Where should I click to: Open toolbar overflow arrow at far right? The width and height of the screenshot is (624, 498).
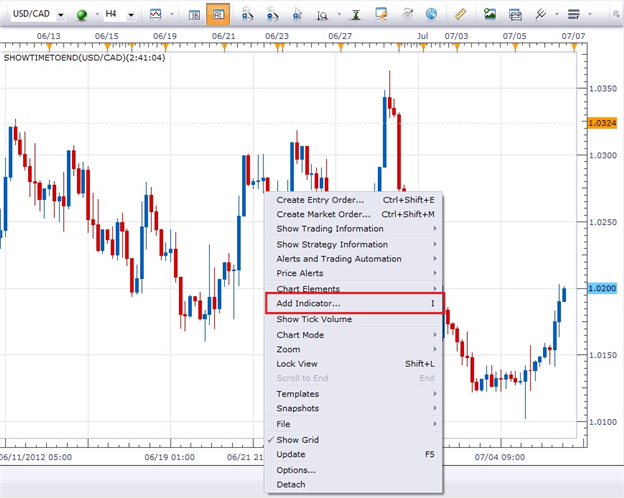[616, 14]
